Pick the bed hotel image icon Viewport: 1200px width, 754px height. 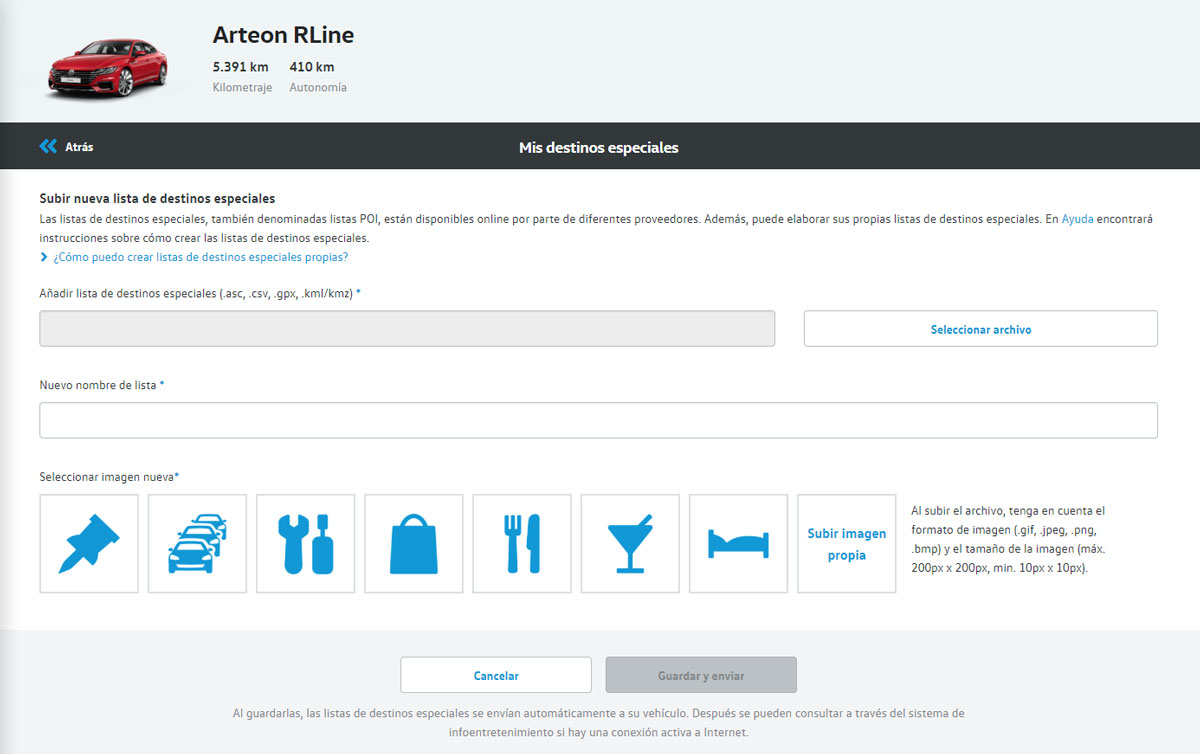pos(738,544)
